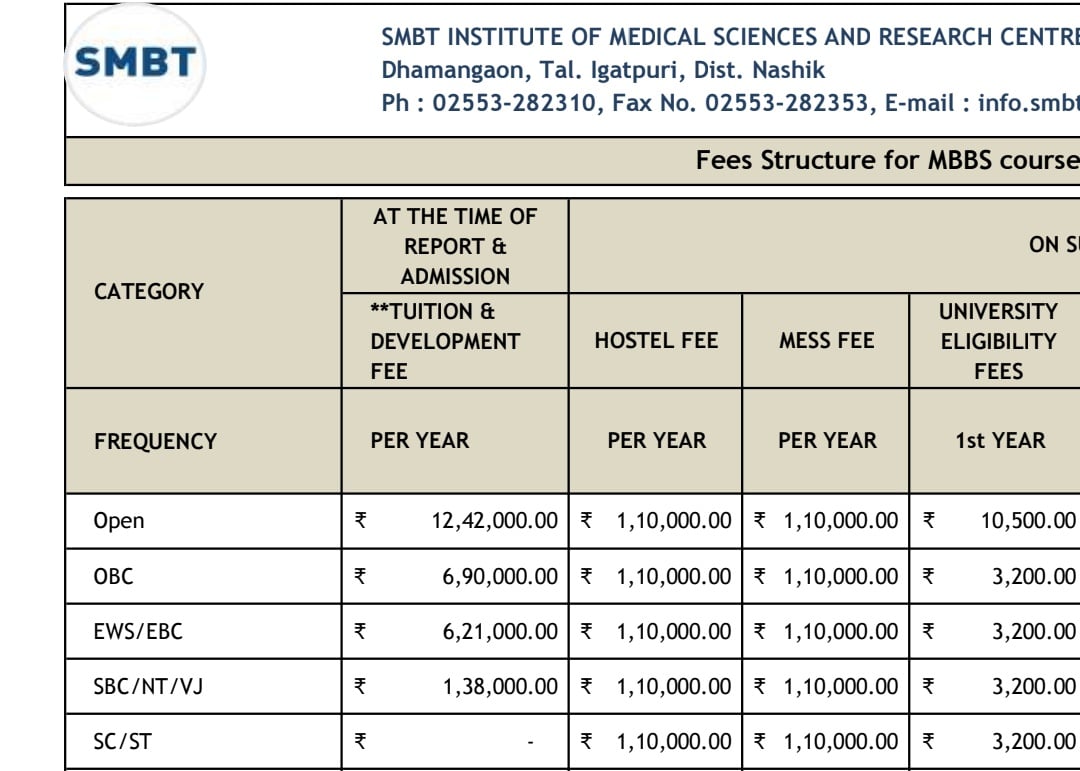Select the Tuition & Development Fee header
The width and height of the screenshot is (1080, 771).
[445, 341]
